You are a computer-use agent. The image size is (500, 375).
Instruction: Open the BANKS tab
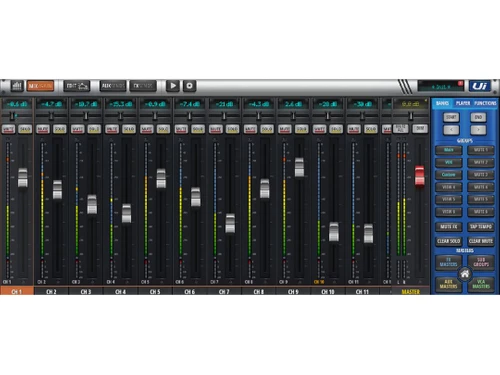[x=442, y=103]
